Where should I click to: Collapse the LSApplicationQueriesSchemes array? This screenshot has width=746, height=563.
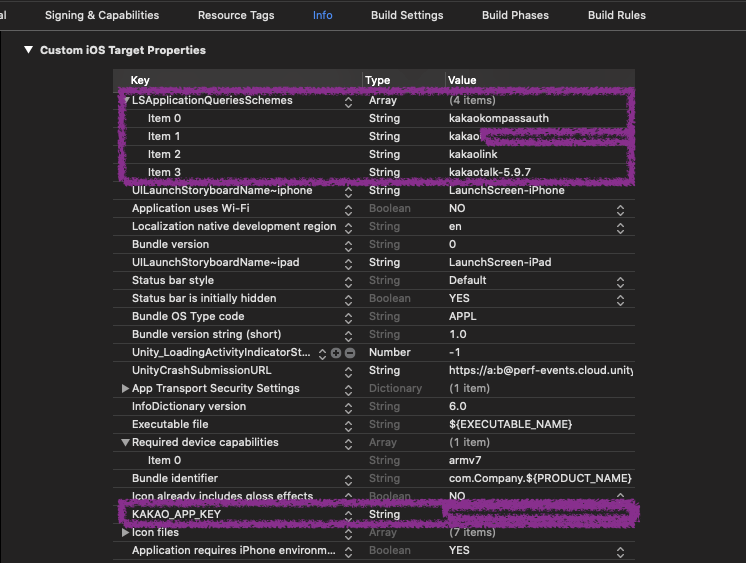click(125, 101)
